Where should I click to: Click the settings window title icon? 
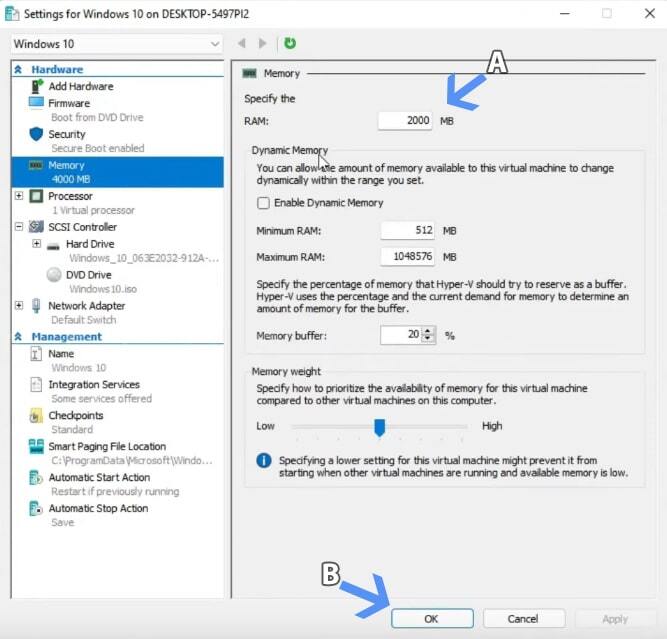(x=11, y=14)
